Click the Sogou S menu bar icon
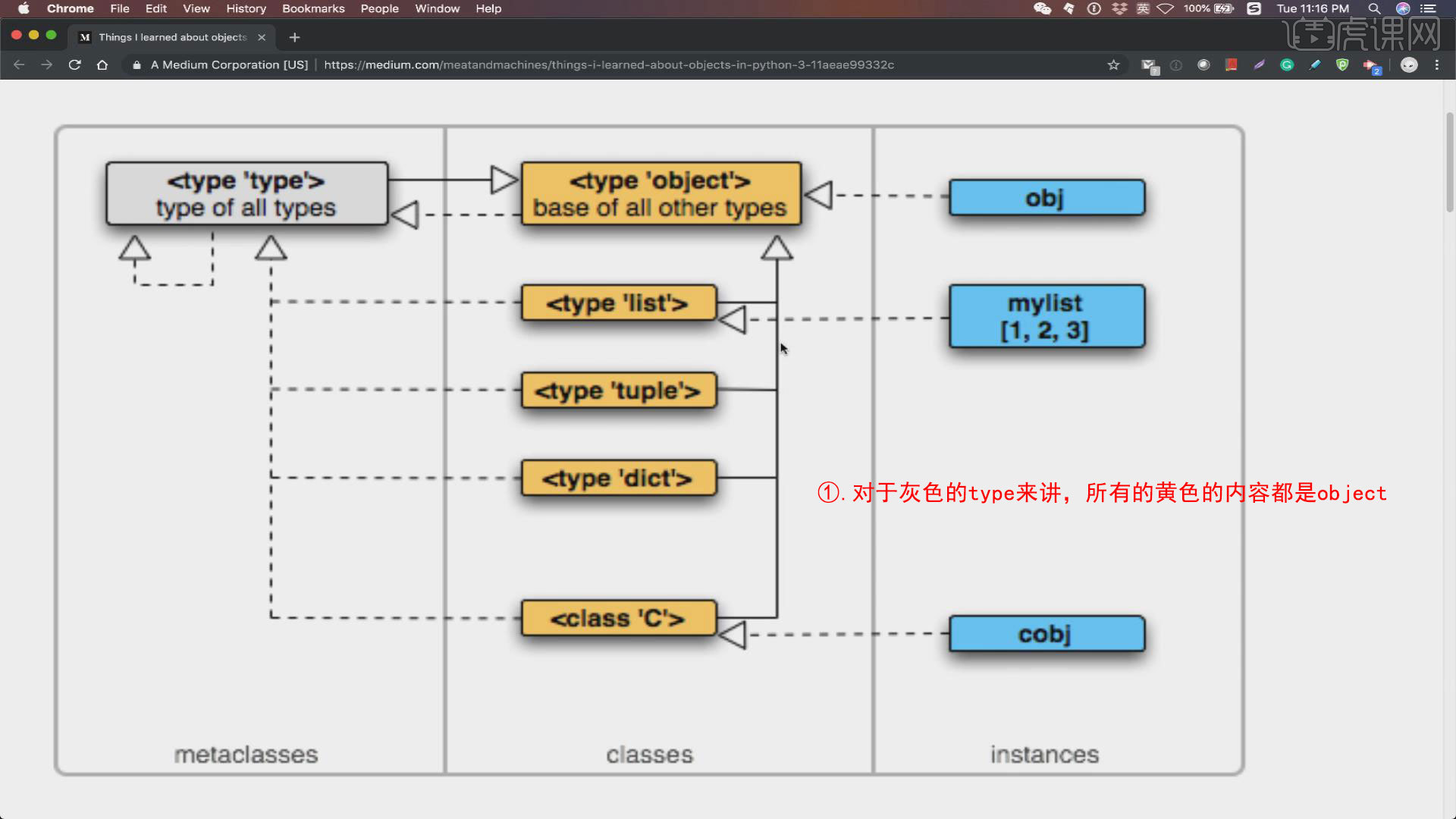 (x=1254, y=8)
